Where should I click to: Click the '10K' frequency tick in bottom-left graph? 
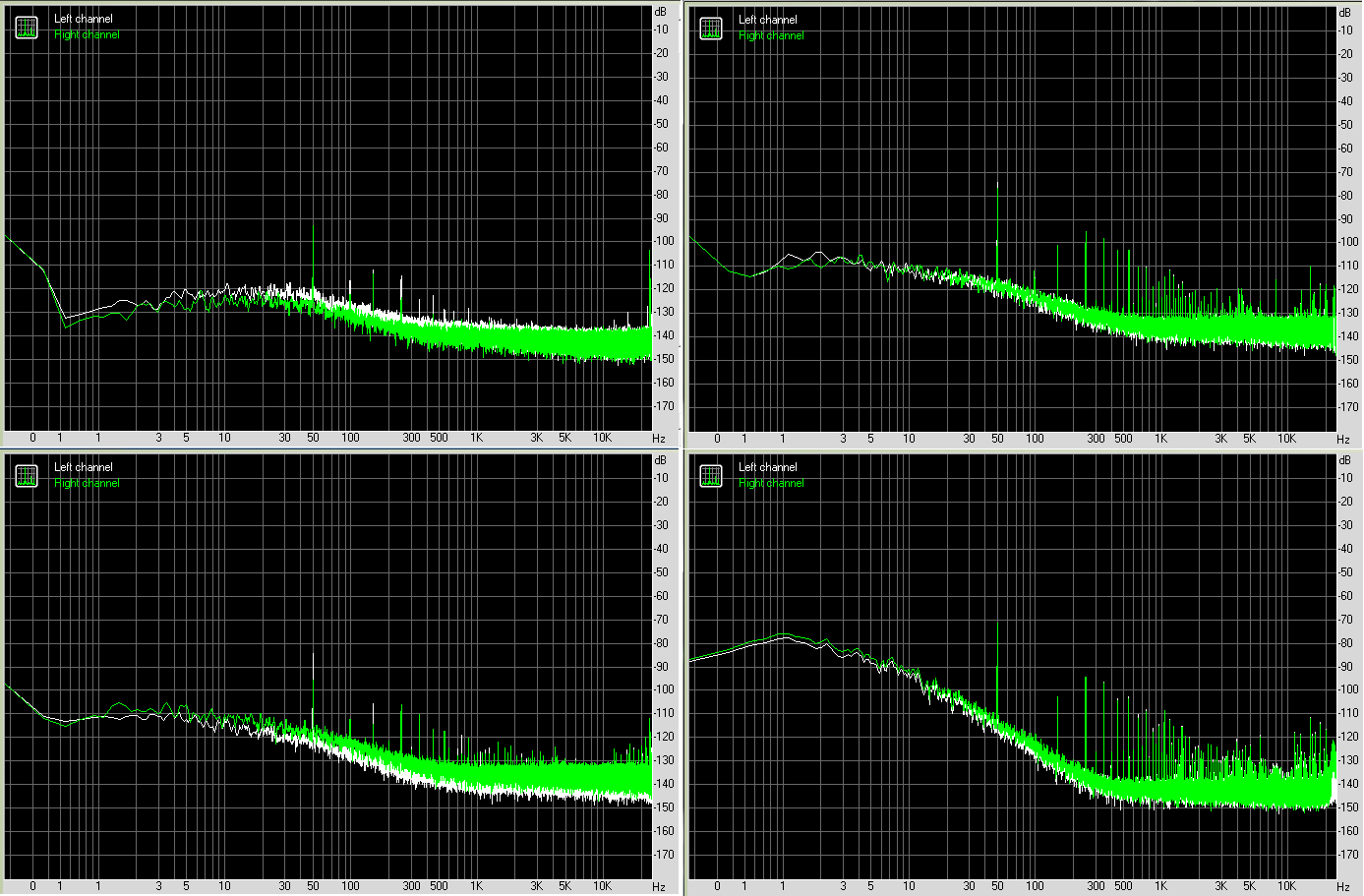(x=602, y=886)
